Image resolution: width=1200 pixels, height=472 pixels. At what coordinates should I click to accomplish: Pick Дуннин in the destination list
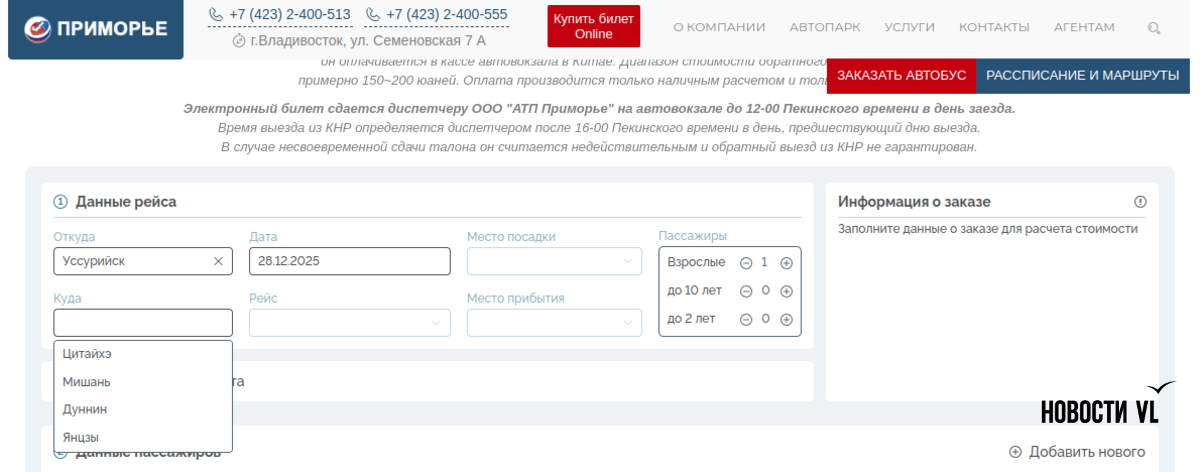(85, 410)
